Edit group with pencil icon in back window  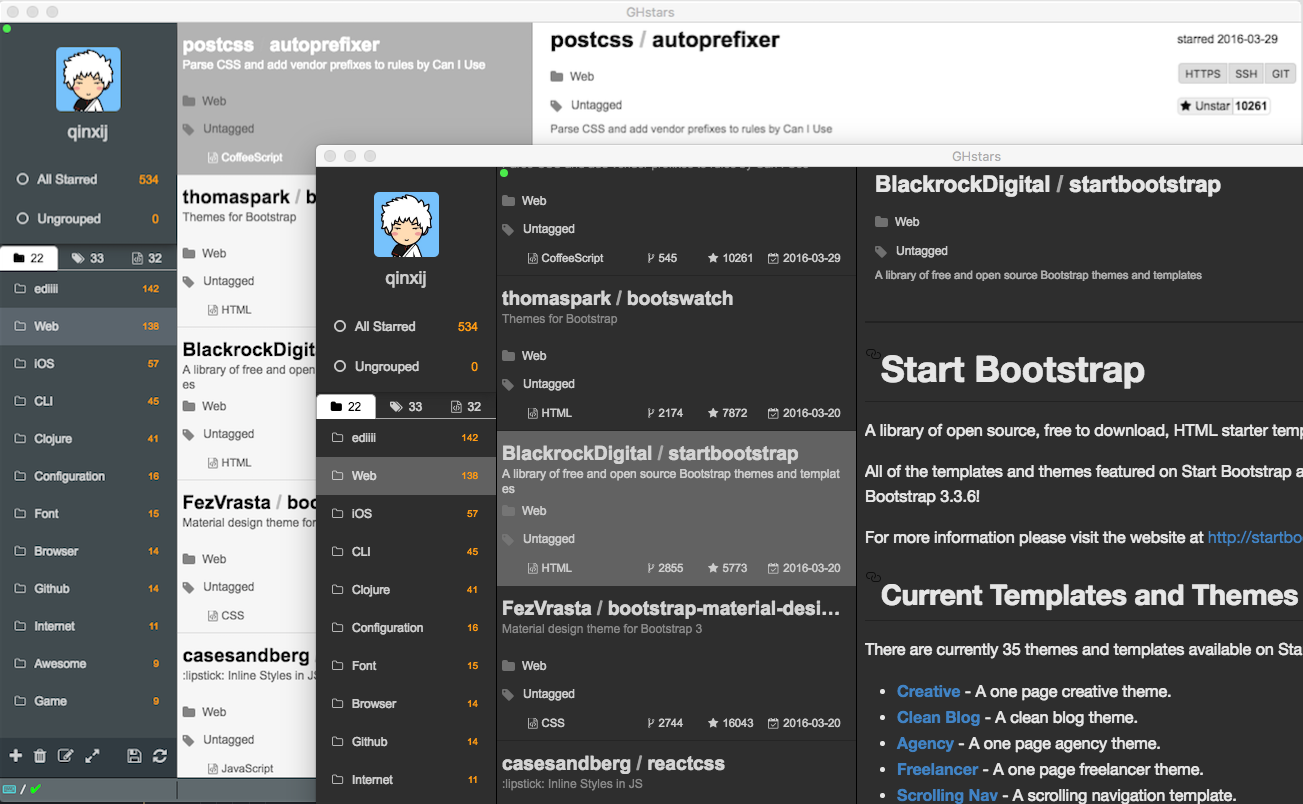click(66, 756)
